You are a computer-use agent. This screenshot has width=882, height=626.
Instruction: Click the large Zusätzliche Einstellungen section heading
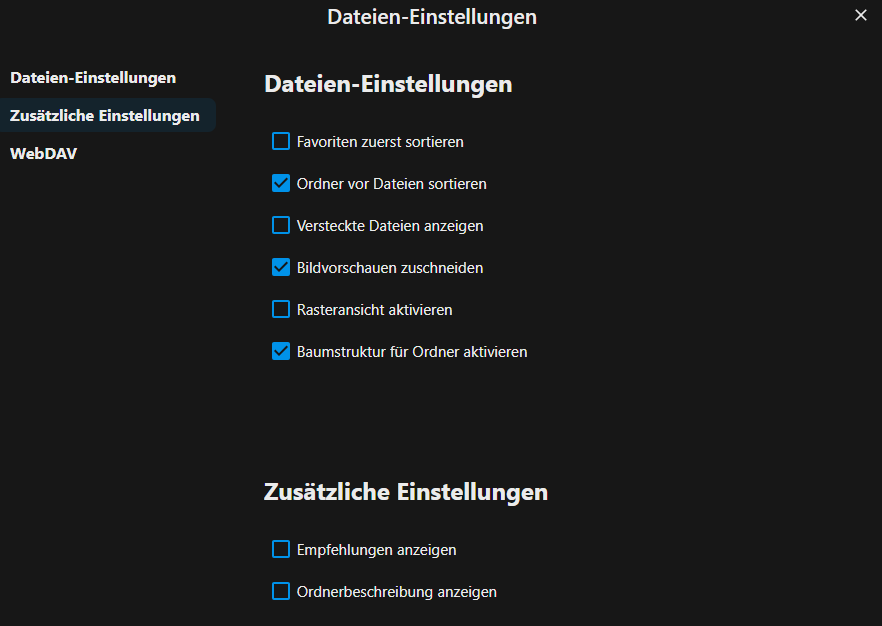point(406,492)
